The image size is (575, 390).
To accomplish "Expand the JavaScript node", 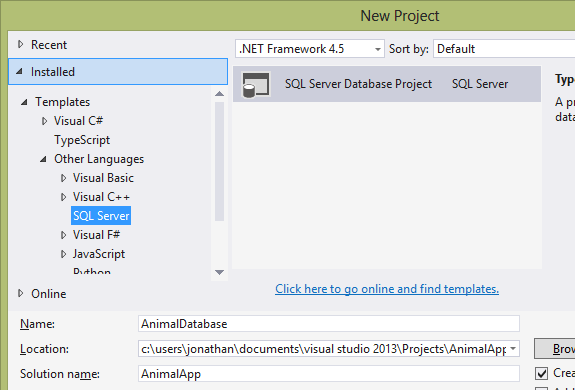I will pyautogui.click(x=63, y=254).
